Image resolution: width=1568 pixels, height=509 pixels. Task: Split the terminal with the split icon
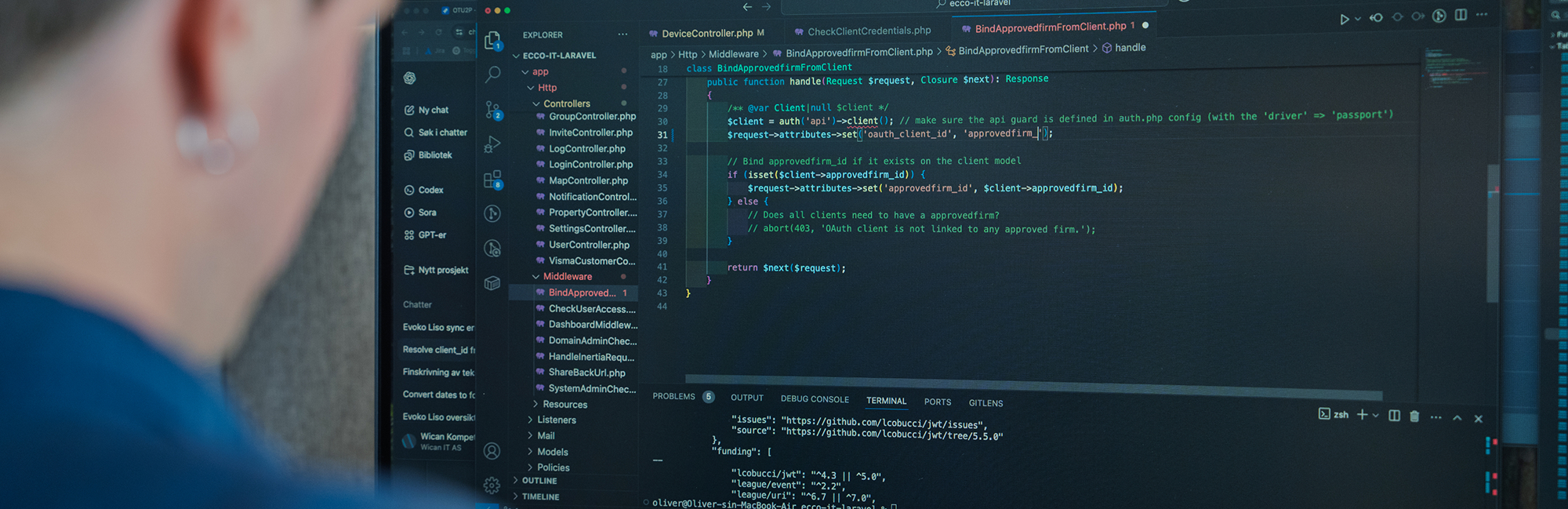point(1394,416)
